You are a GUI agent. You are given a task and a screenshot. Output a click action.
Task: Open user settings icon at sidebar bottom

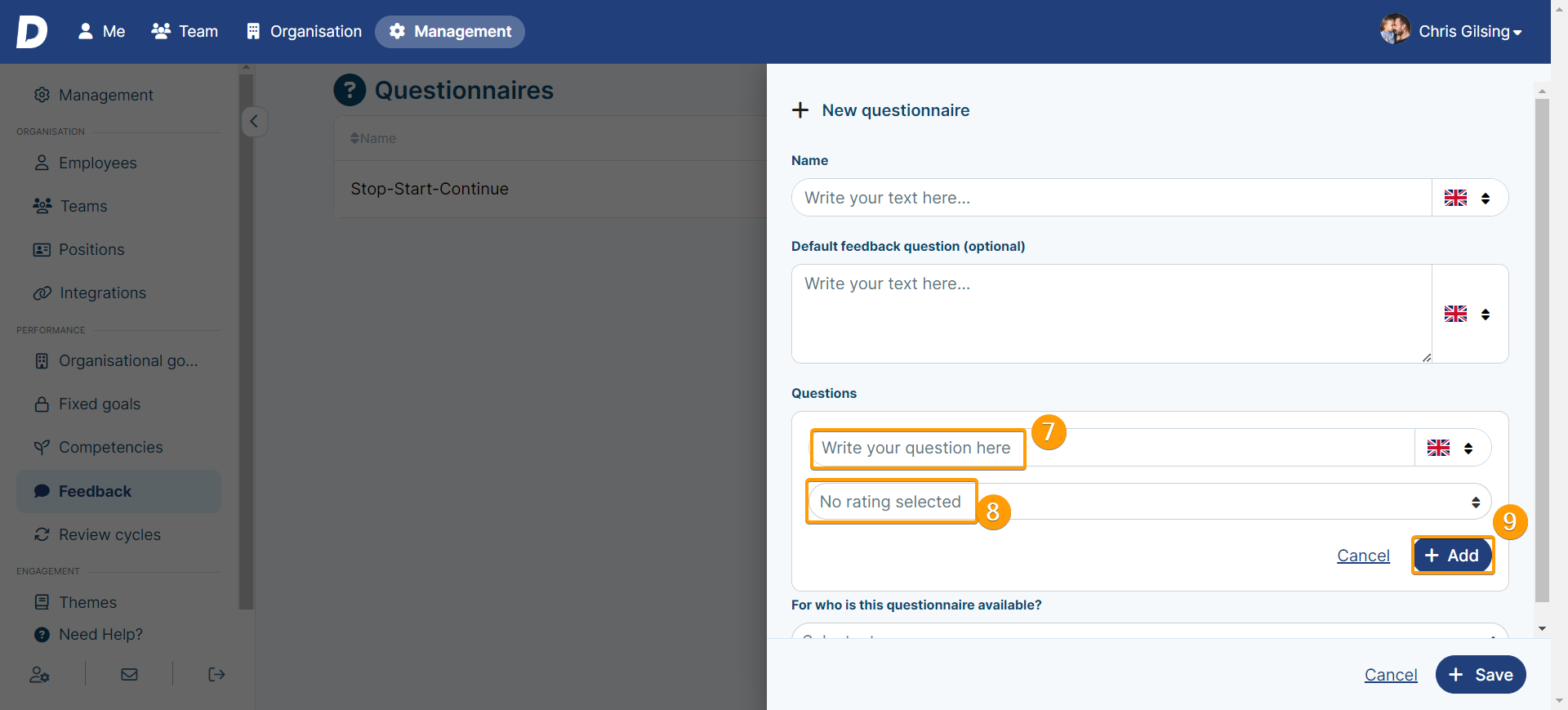click(40, 674)
